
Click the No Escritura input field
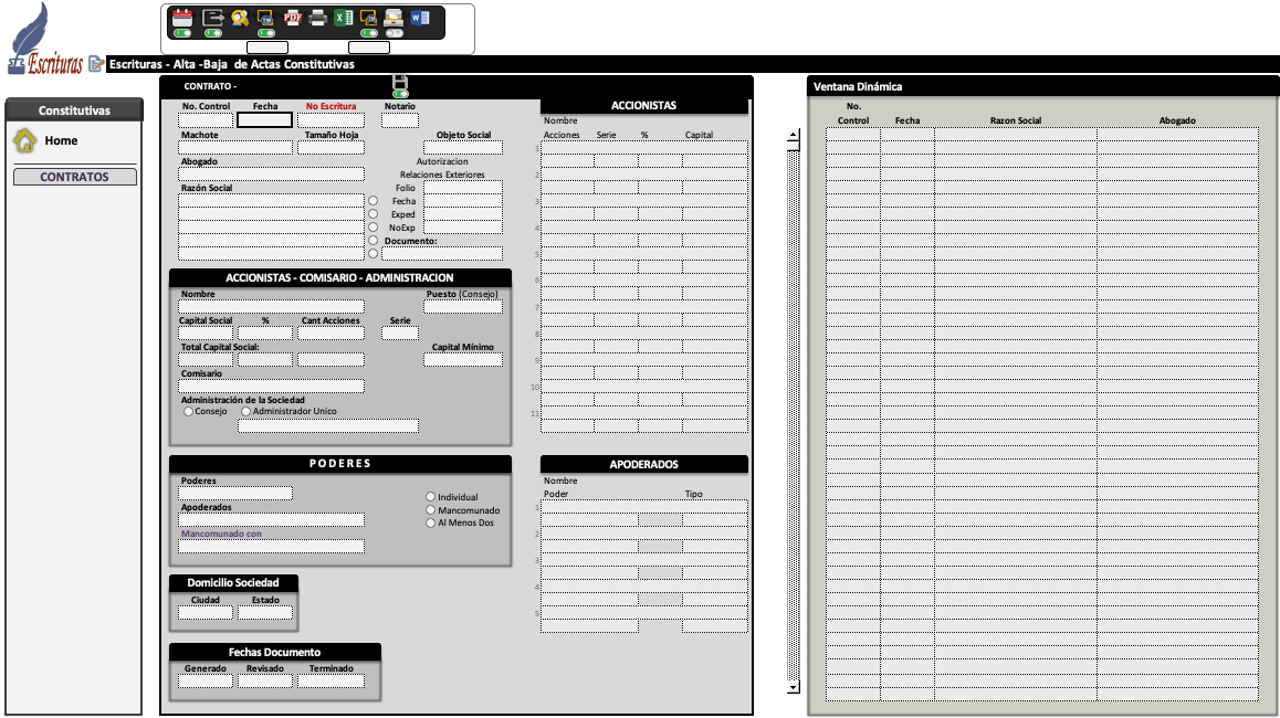coord(331,120)
